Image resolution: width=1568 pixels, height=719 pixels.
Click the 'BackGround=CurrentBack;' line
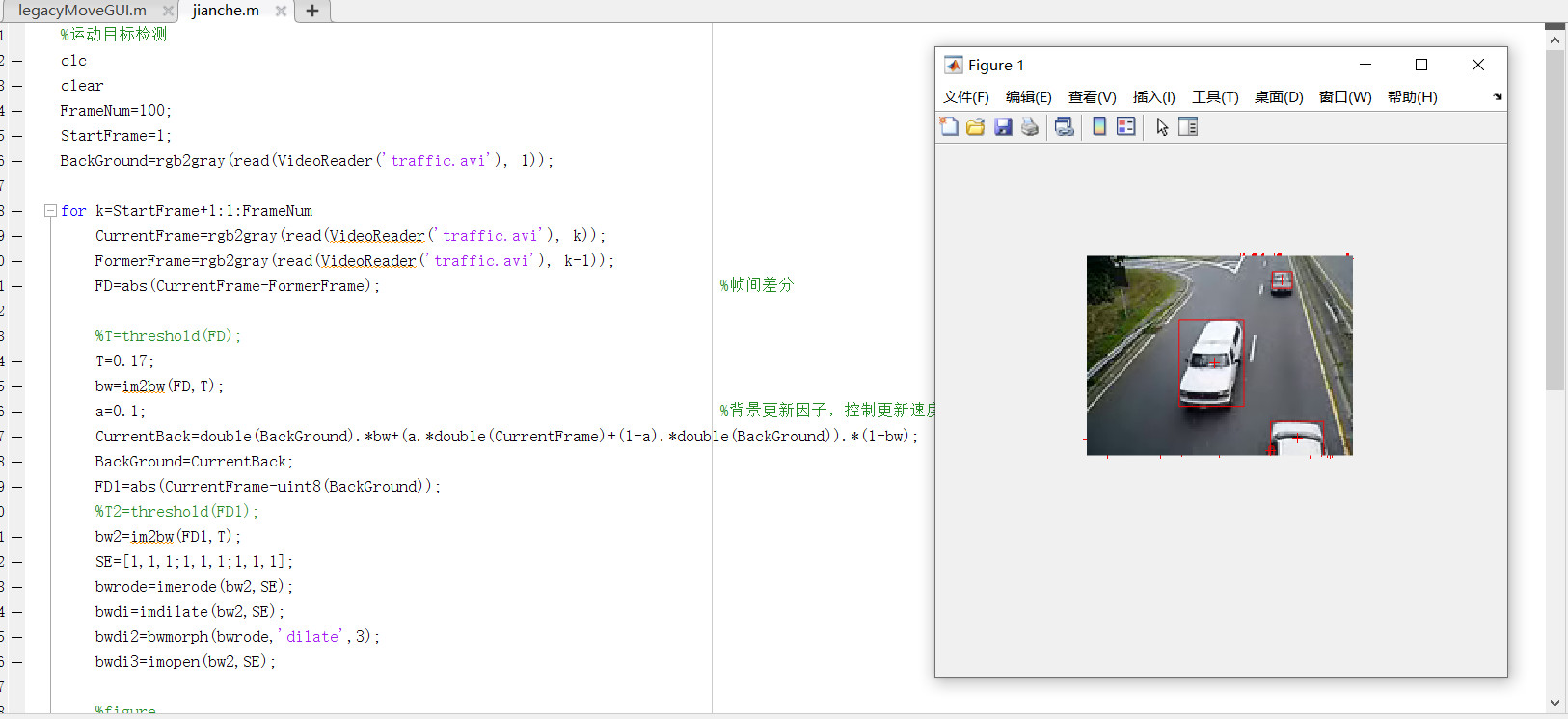tap(194, 462)
